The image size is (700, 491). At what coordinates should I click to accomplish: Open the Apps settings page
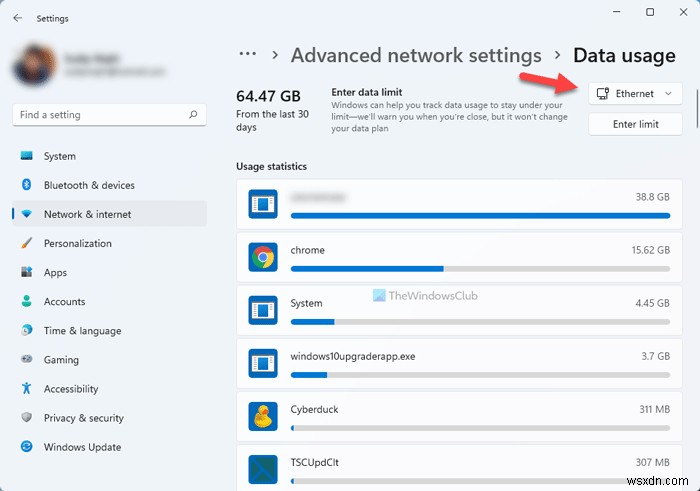click(109, 272)
